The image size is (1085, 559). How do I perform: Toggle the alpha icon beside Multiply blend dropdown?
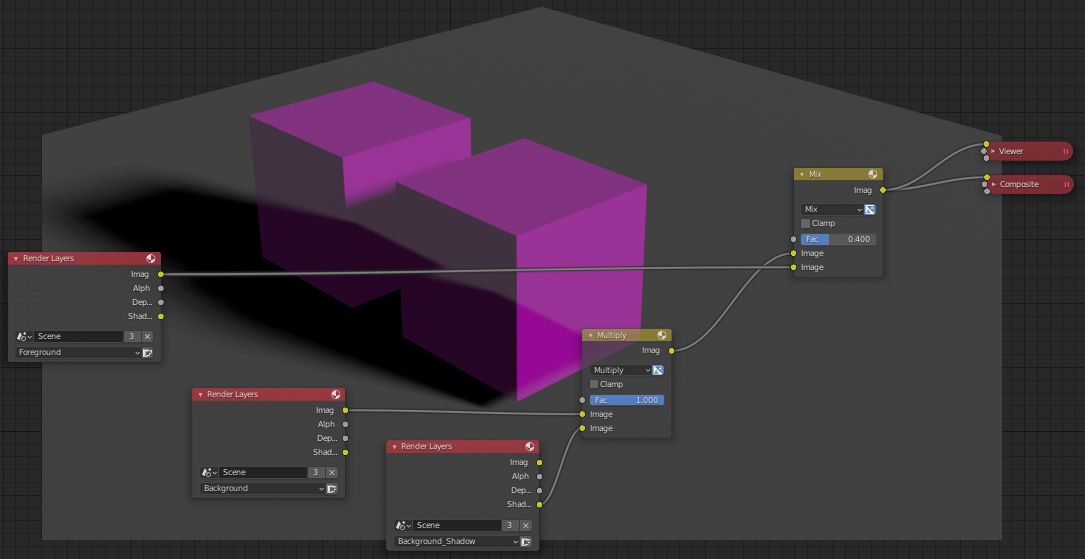pyautogui.click(x=658, y=370)
